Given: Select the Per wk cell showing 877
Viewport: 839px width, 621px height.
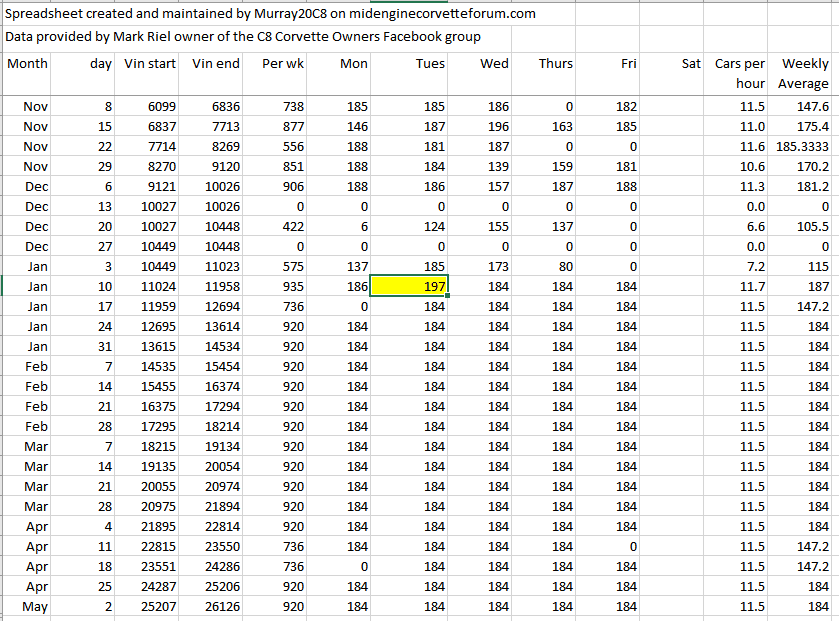Looking at the screenshot, I should [276, 126].
